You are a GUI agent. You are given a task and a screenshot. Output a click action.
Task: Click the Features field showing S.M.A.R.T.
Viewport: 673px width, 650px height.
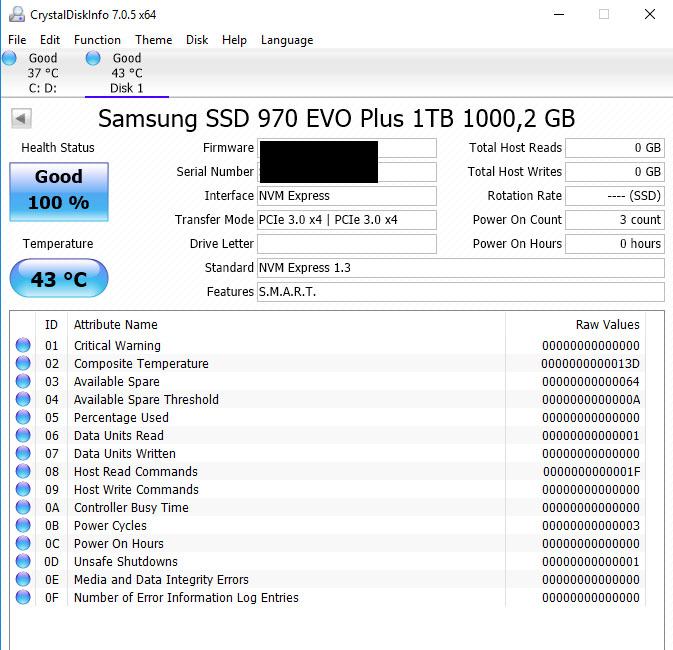(x=461, y=292)
